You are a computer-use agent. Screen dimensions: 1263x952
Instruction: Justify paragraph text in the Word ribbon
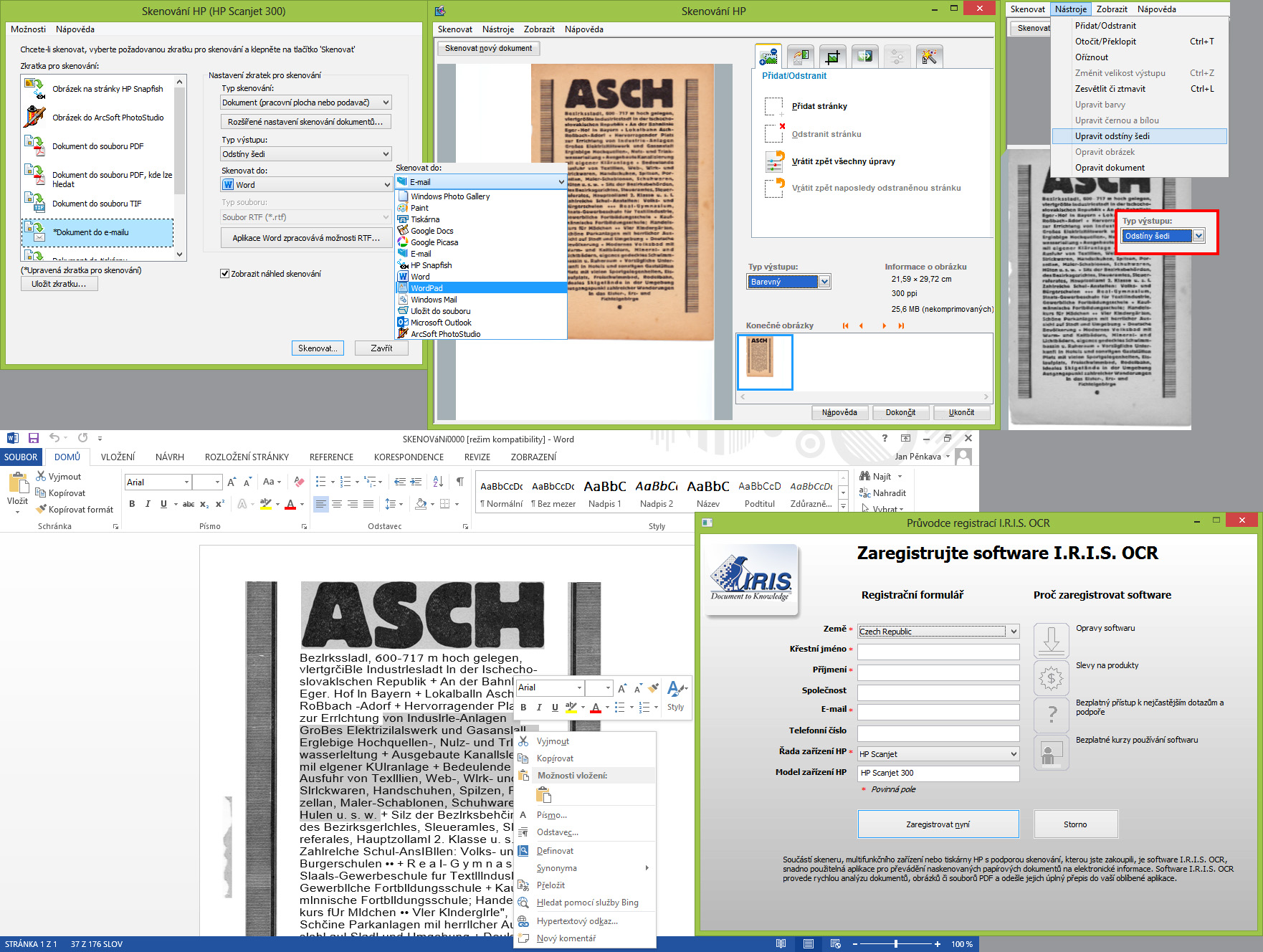[368, 504]
